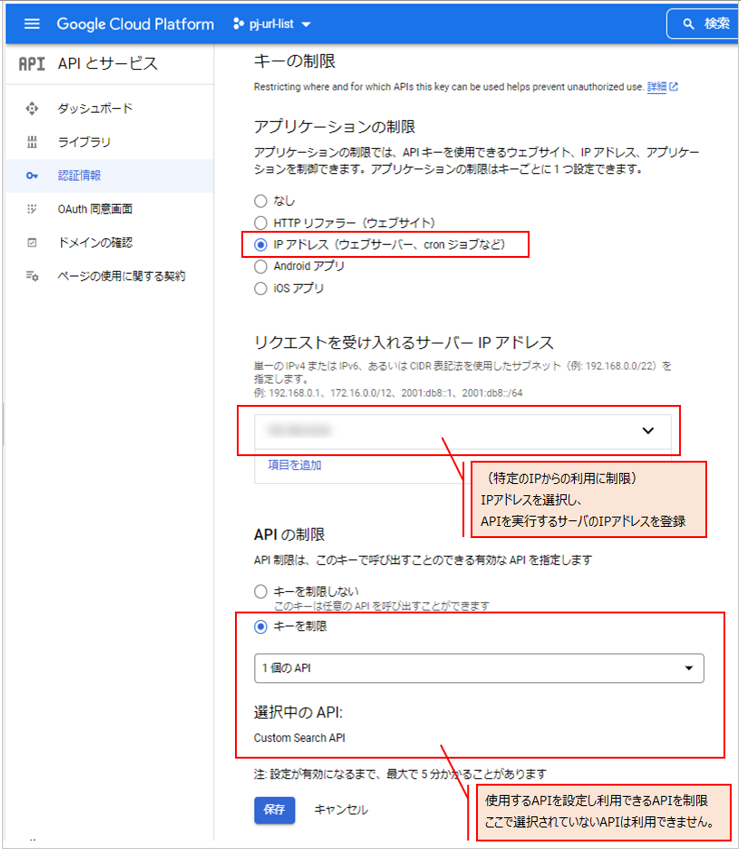Click the pj-url-list project icon

tap(238, 24)
